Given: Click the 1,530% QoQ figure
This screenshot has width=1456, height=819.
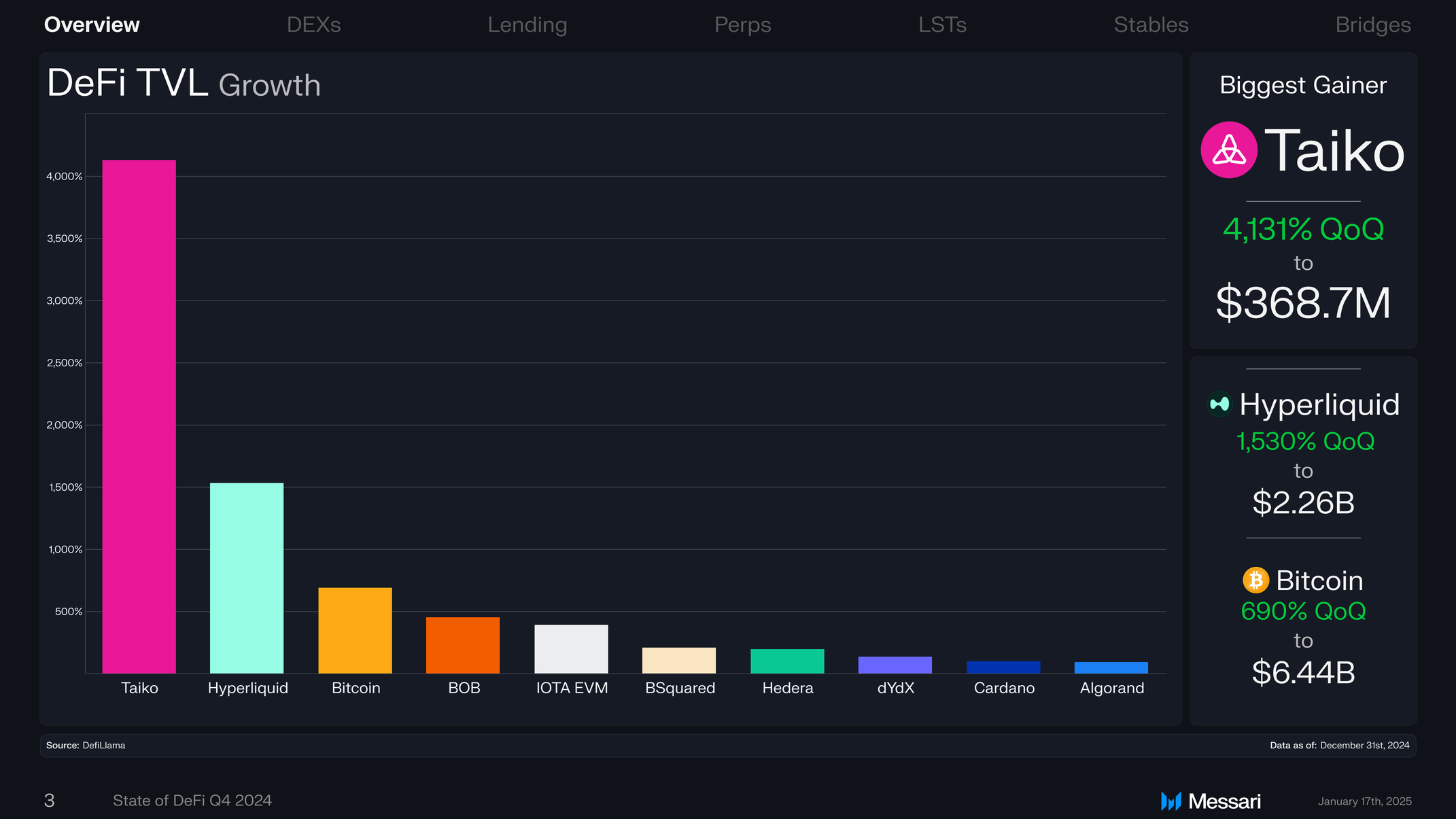Looking at the screenshot, I should [1305, 442].
